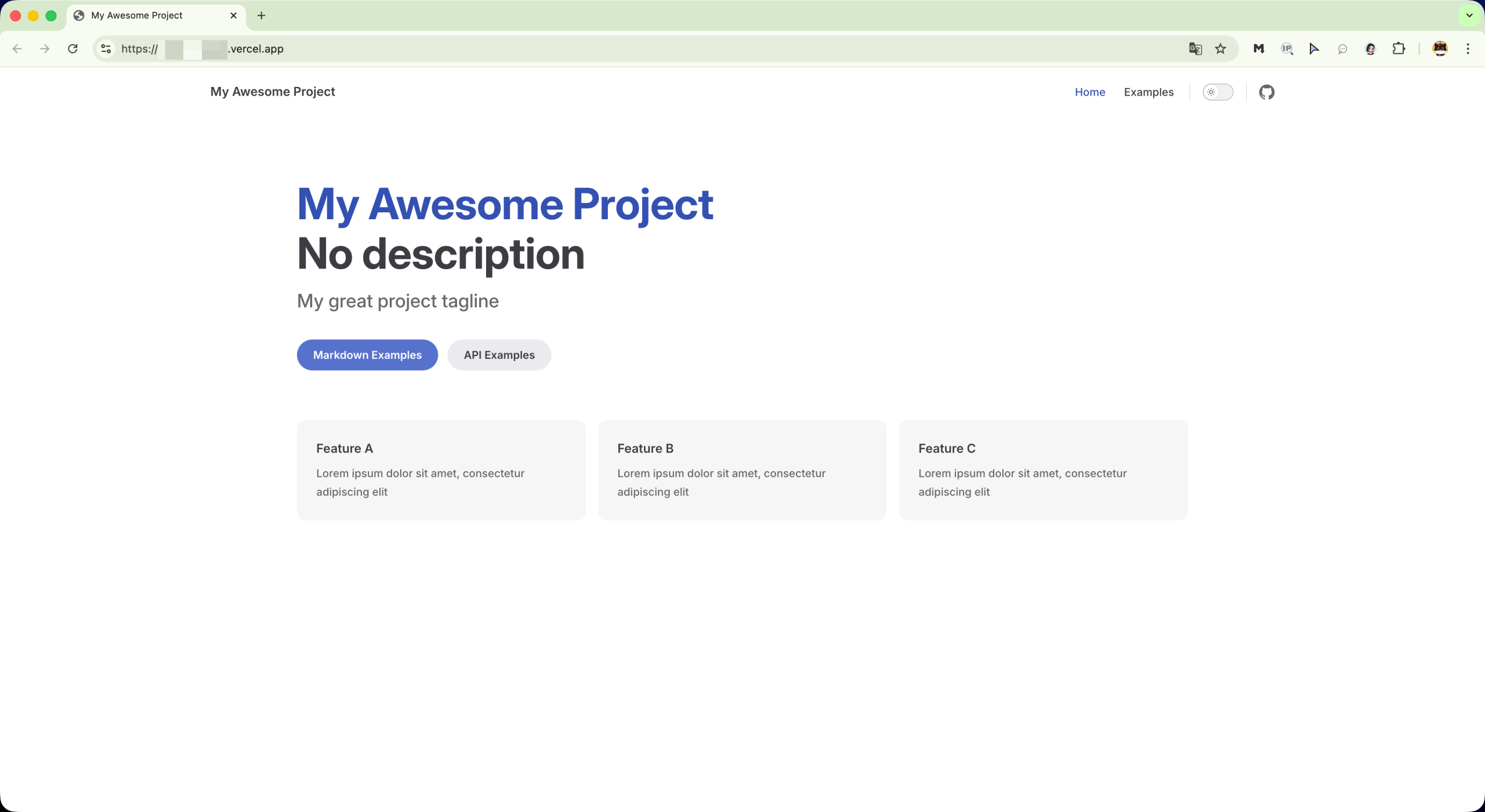
Task: Click the Markdown Examples button
Action: 367,355
